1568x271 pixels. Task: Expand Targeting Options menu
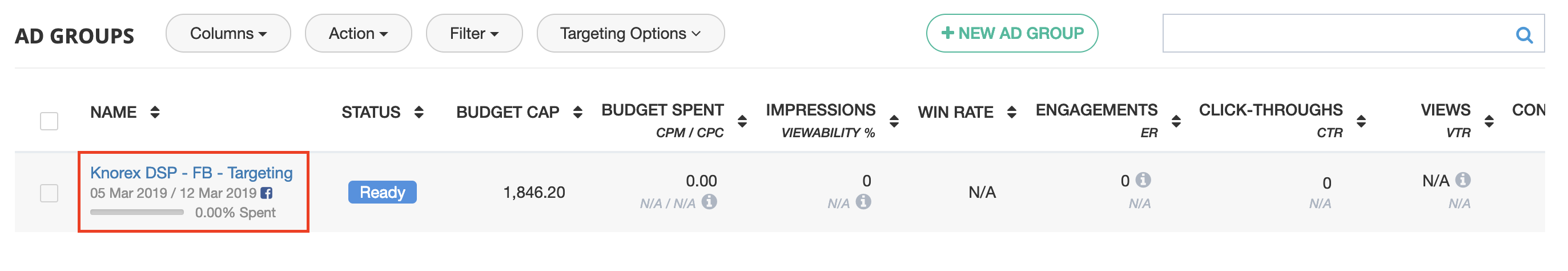630,34
